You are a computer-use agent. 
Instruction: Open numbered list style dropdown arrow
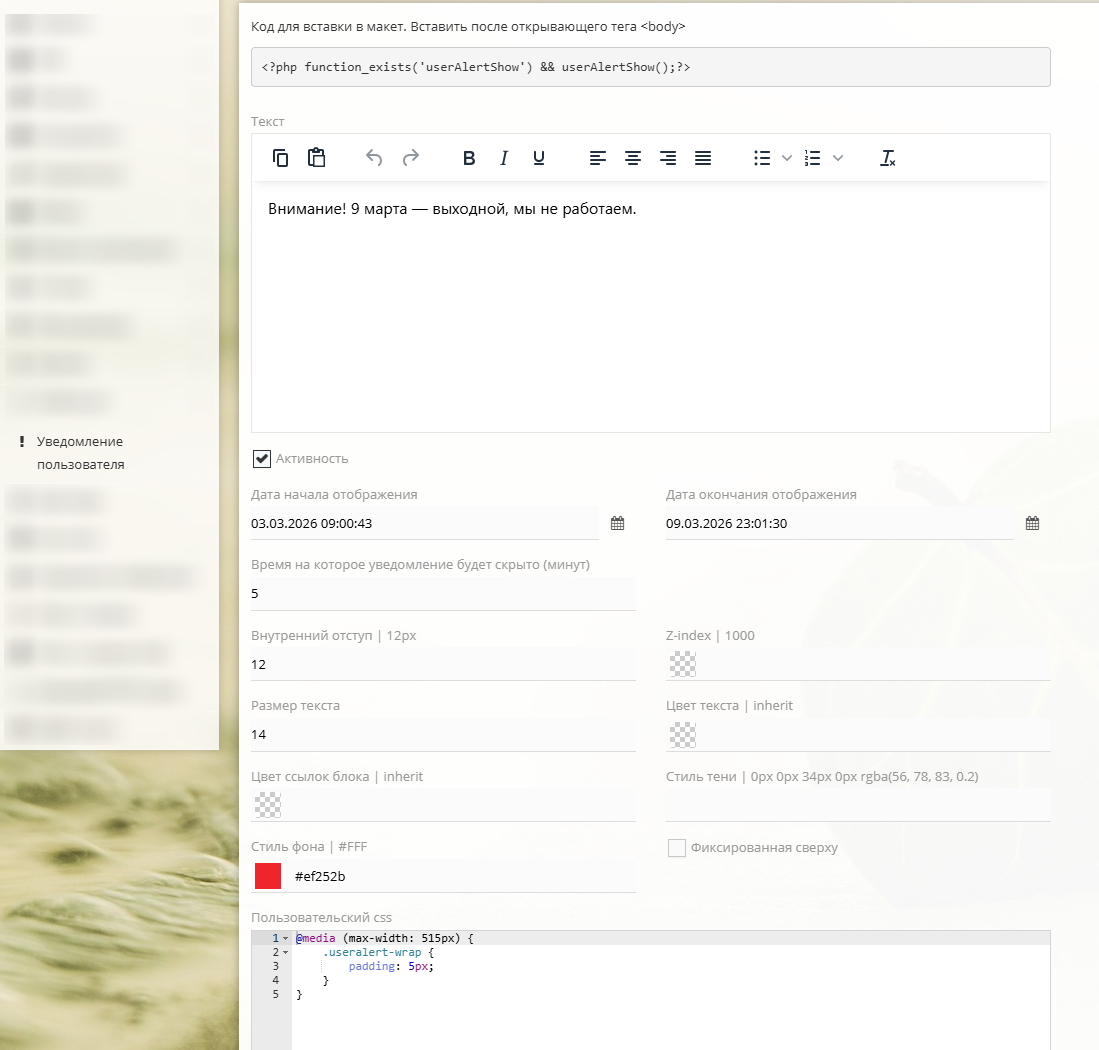tap(838, 158)
